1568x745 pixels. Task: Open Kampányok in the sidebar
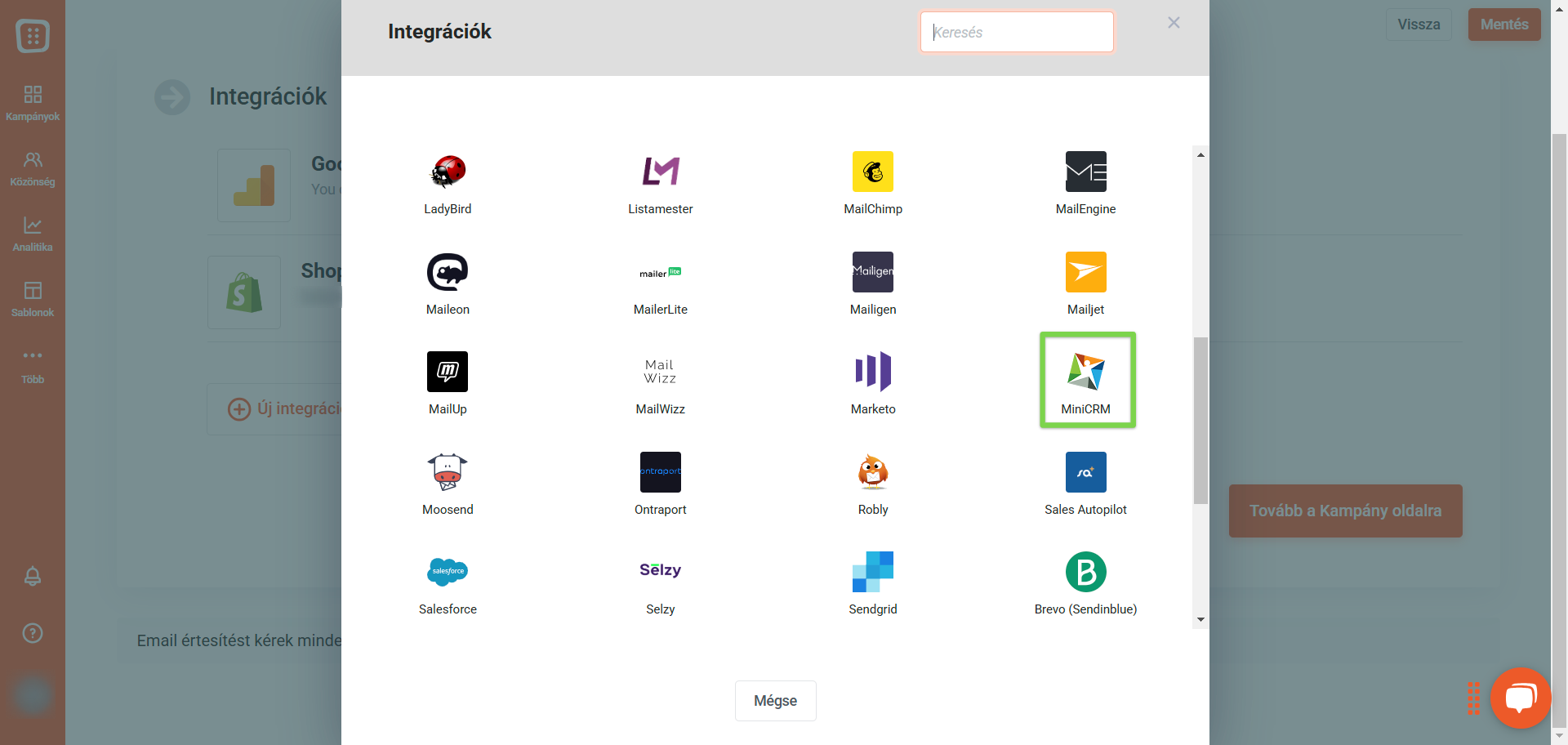pos(33,103)
